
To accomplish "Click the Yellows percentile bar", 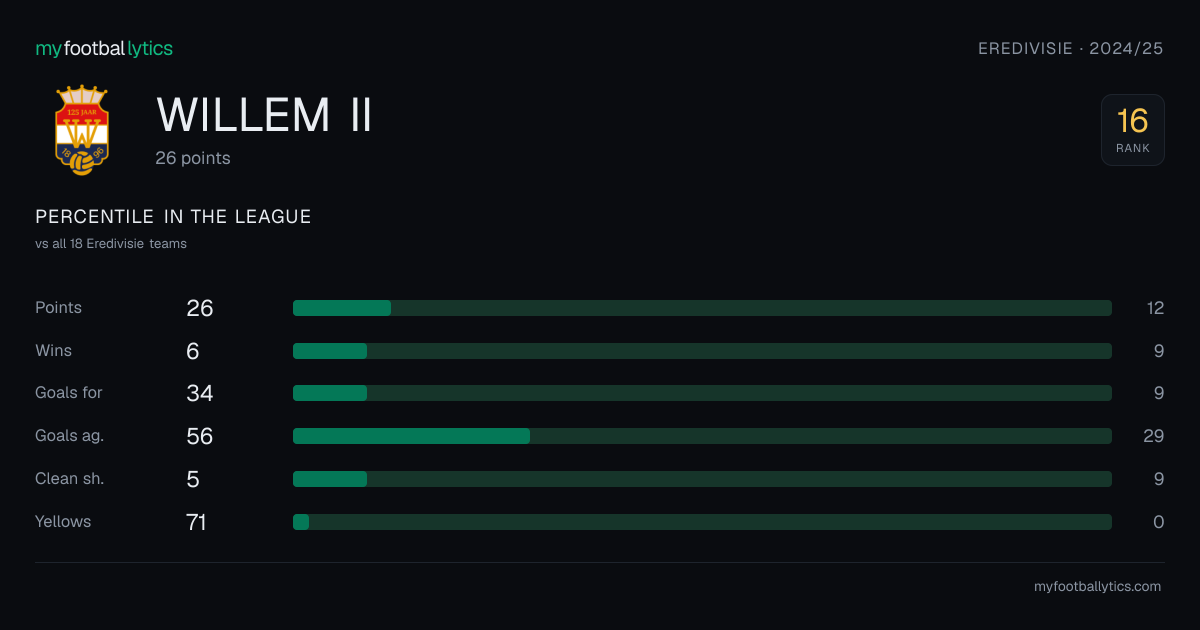I will (x=702, y=522).
